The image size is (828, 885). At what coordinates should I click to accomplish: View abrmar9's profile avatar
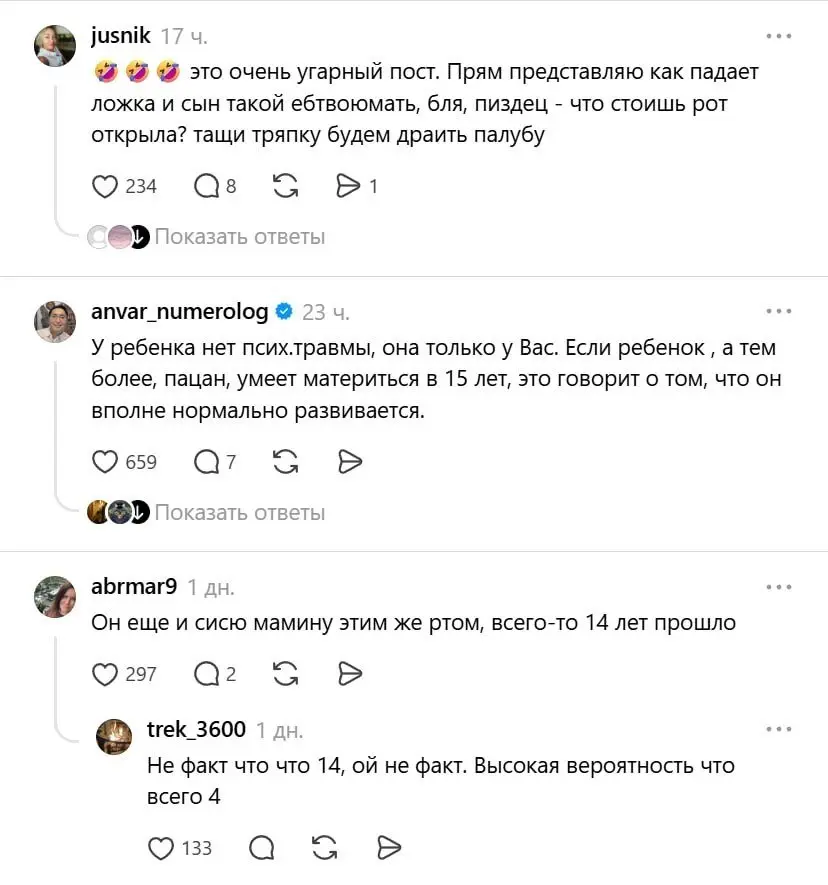coord(55,597)
